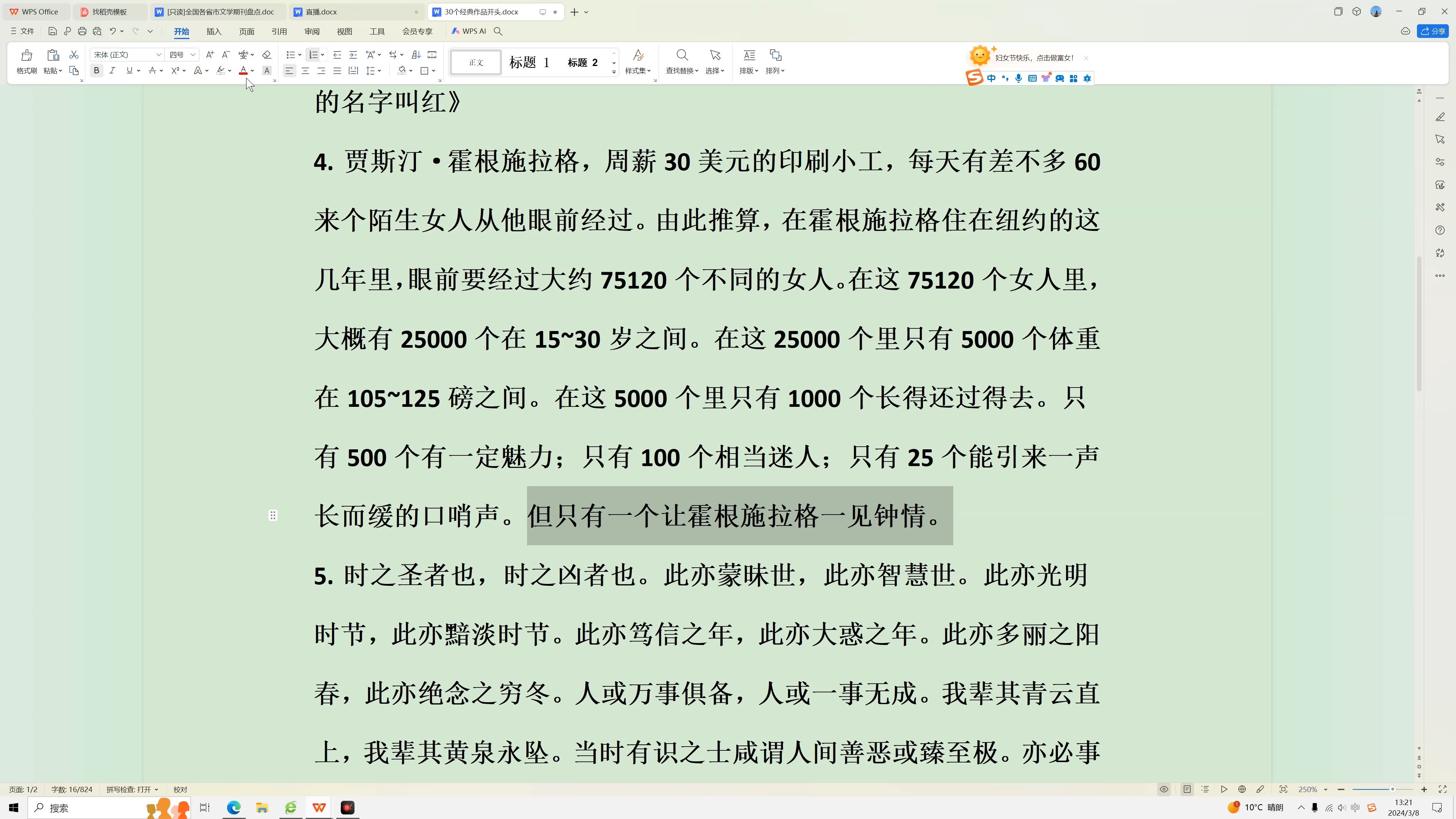Screen dimensions: 1456x819
Task: Increase paragraph indent
Action: (353, 55)
